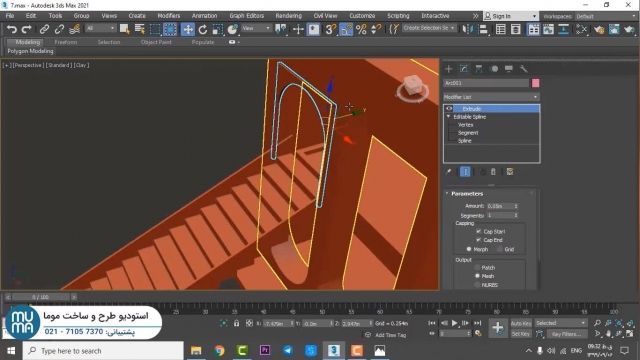Click the Render Production teapot icon

(x=629, y=29)
